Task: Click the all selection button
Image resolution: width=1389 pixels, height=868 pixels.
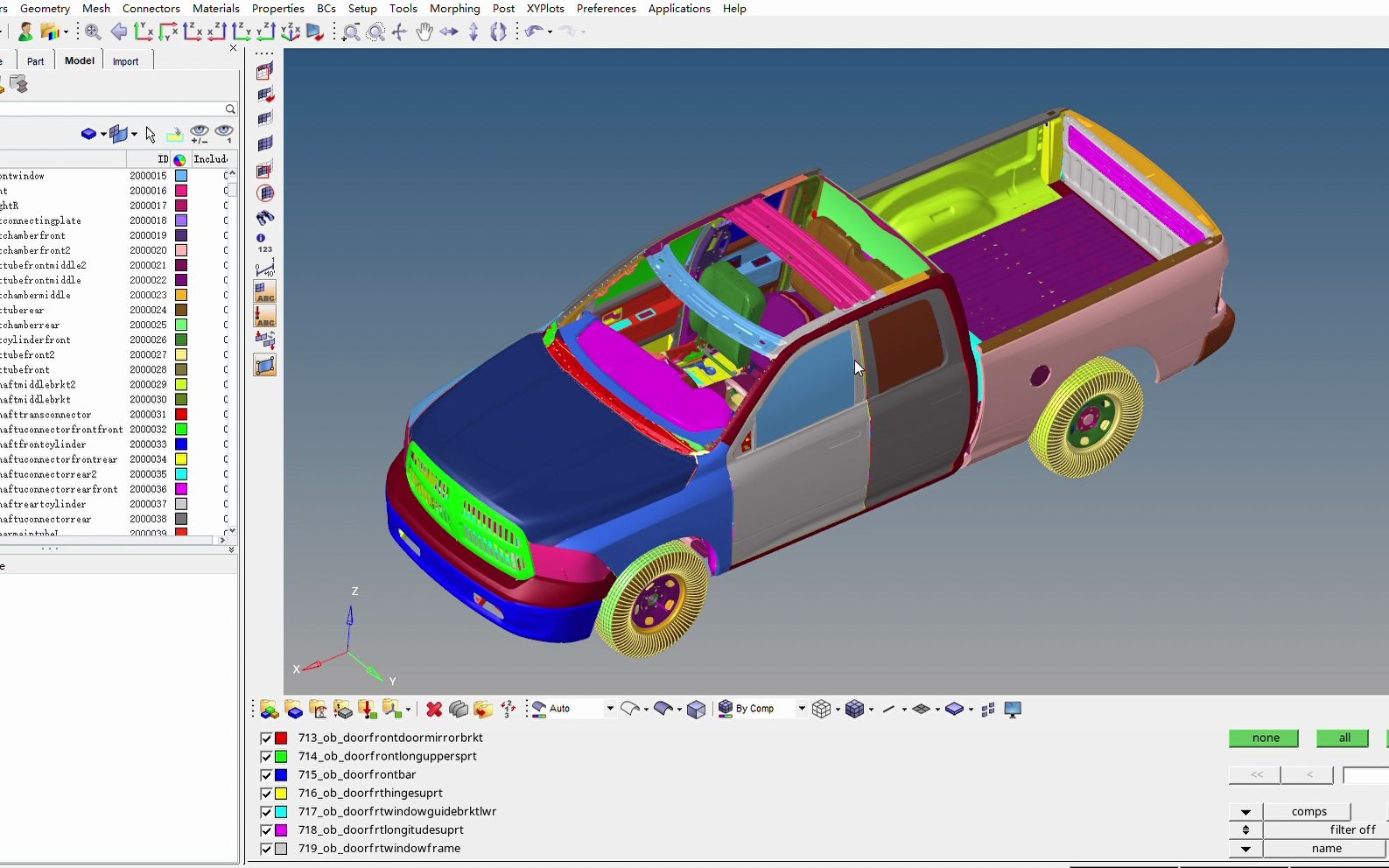Action: click(1343, 738)
